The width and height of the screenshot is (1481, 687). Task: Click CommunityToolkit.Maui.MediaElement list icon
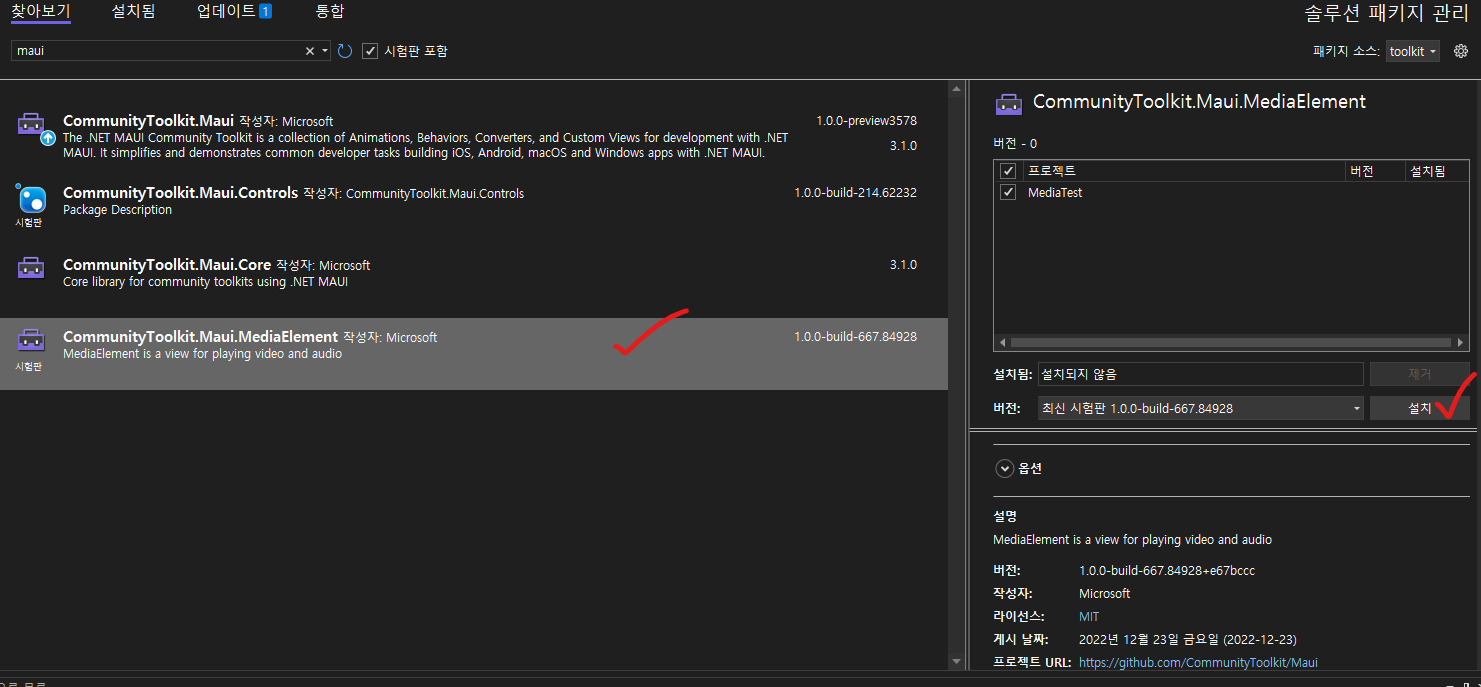click(31, 340)
